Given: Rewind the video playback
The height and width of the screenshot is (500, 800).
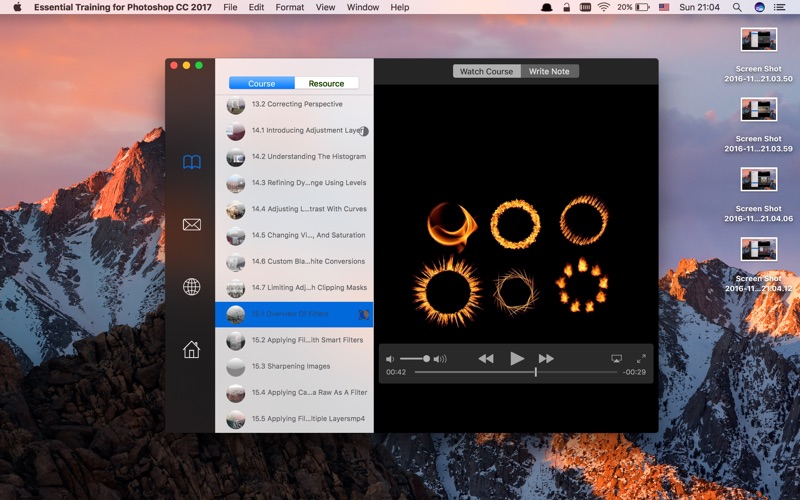Looking at the screenshot, I should [486, 359].
